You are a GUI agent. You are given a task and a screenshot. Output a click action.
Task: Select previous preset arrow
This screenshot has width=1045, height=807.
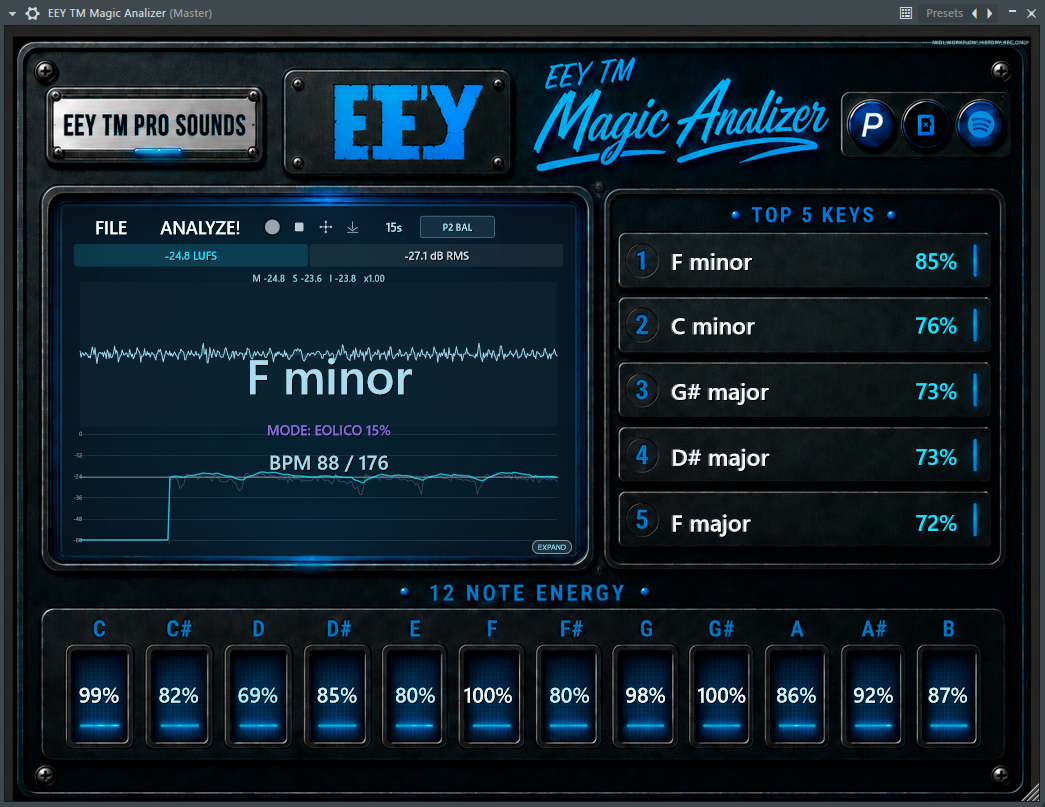(974, 13)
